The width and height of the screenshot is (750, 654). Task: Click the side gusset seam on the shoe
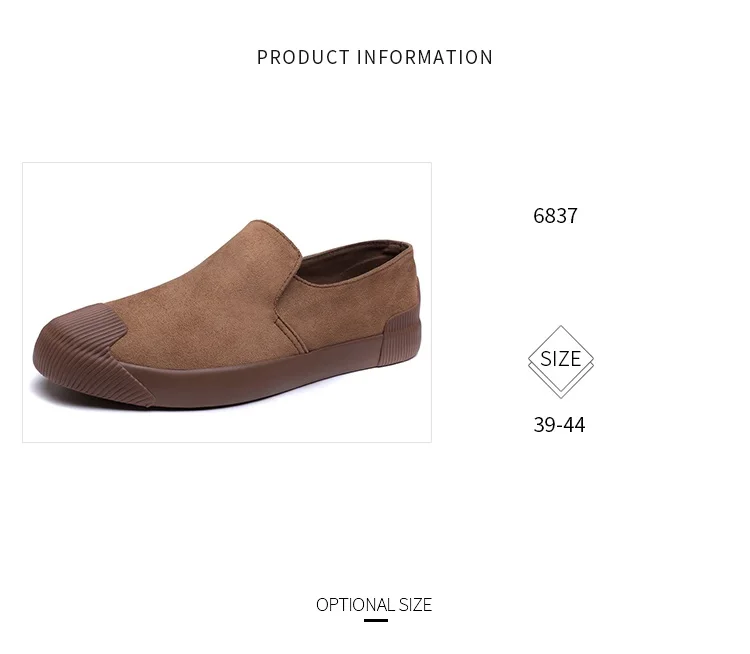point(289,330)
